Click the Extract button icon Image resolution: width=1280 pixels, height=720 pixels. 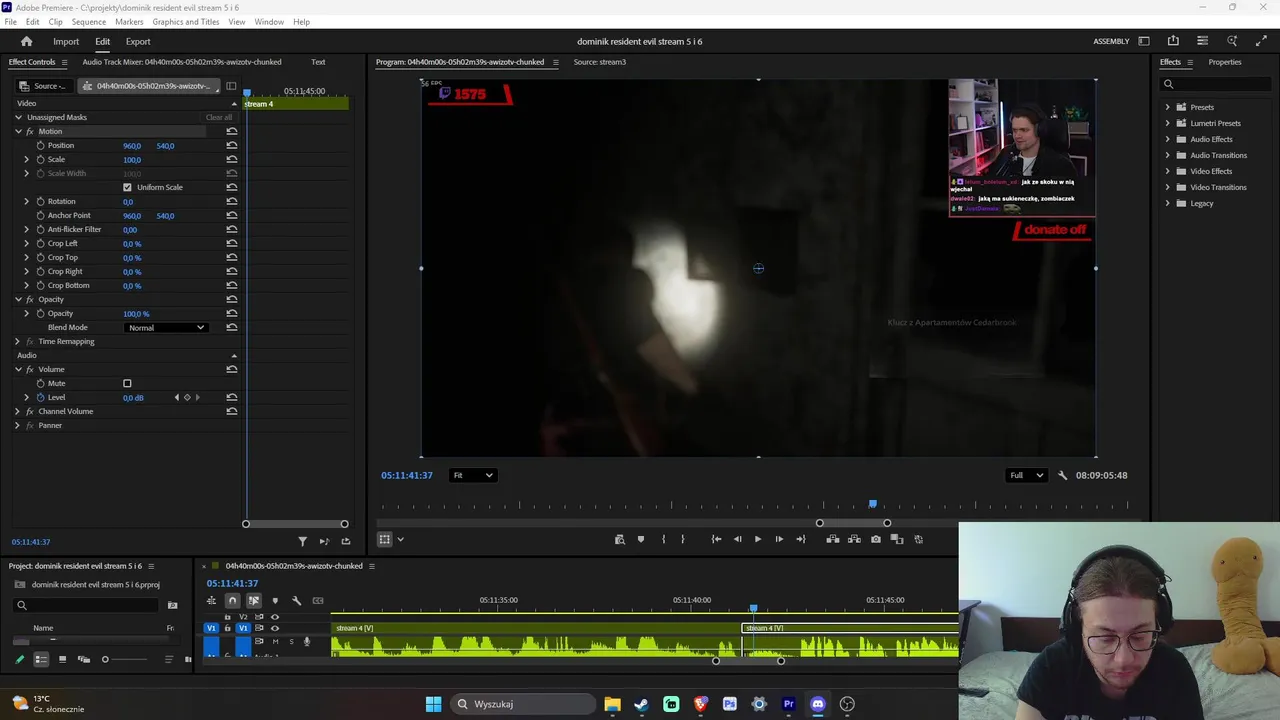coord(854,539)
